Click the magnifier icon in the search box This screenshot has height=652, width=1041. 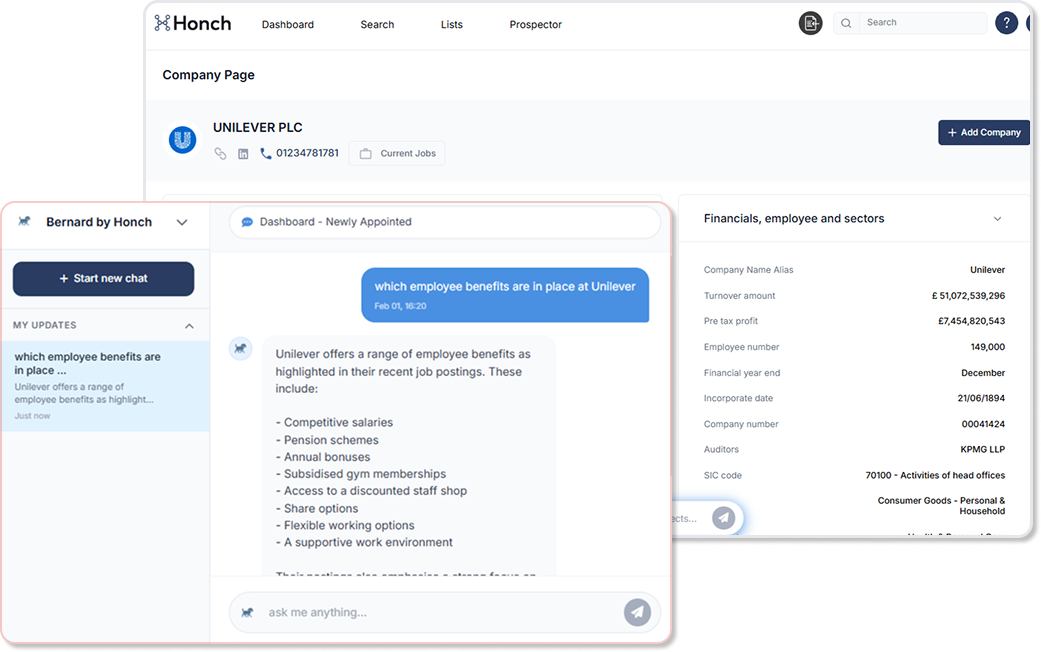[x=846, y=23]
